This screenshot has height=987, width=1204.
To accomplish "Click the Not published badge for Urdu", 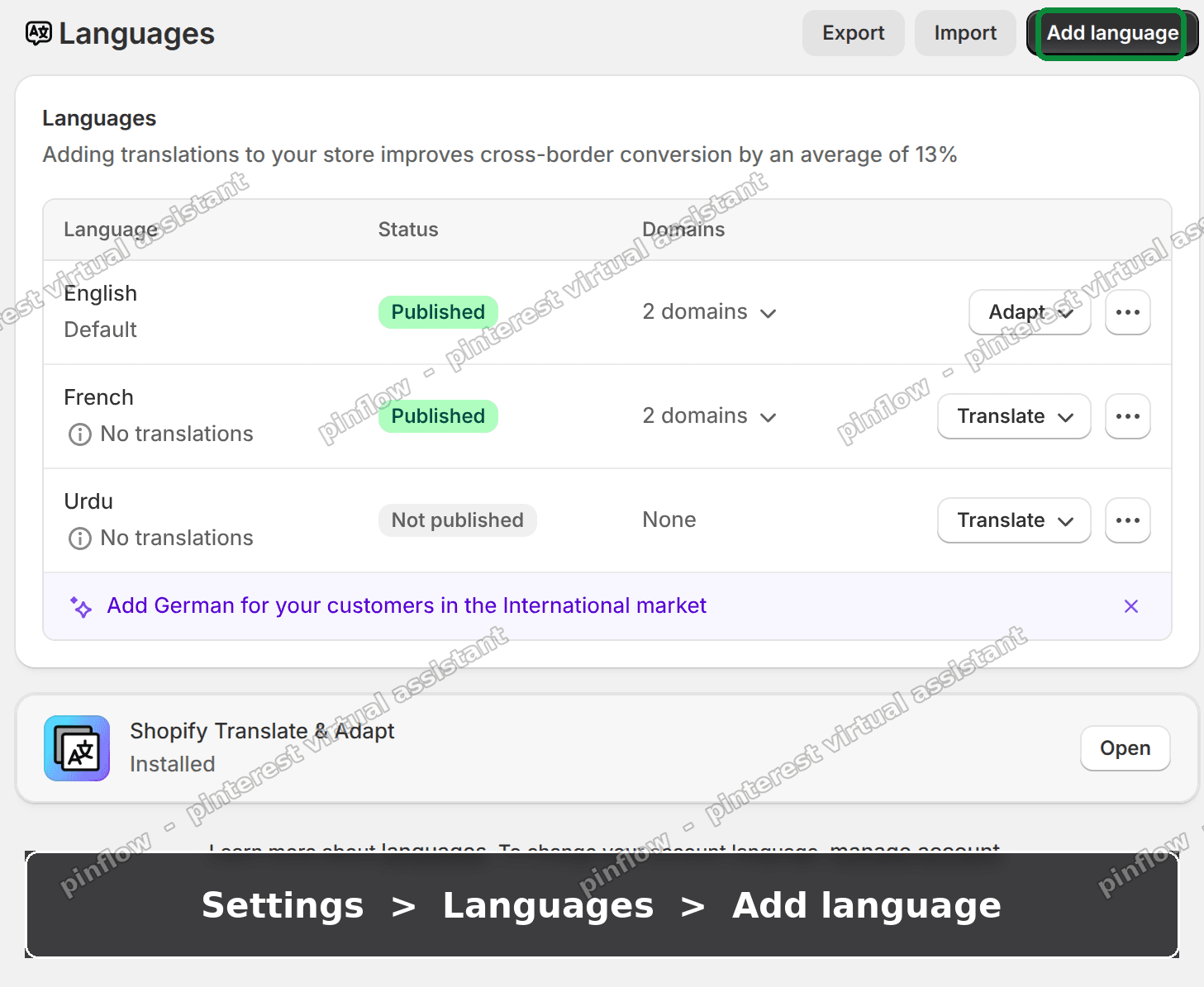I will (x=457, y=520).
